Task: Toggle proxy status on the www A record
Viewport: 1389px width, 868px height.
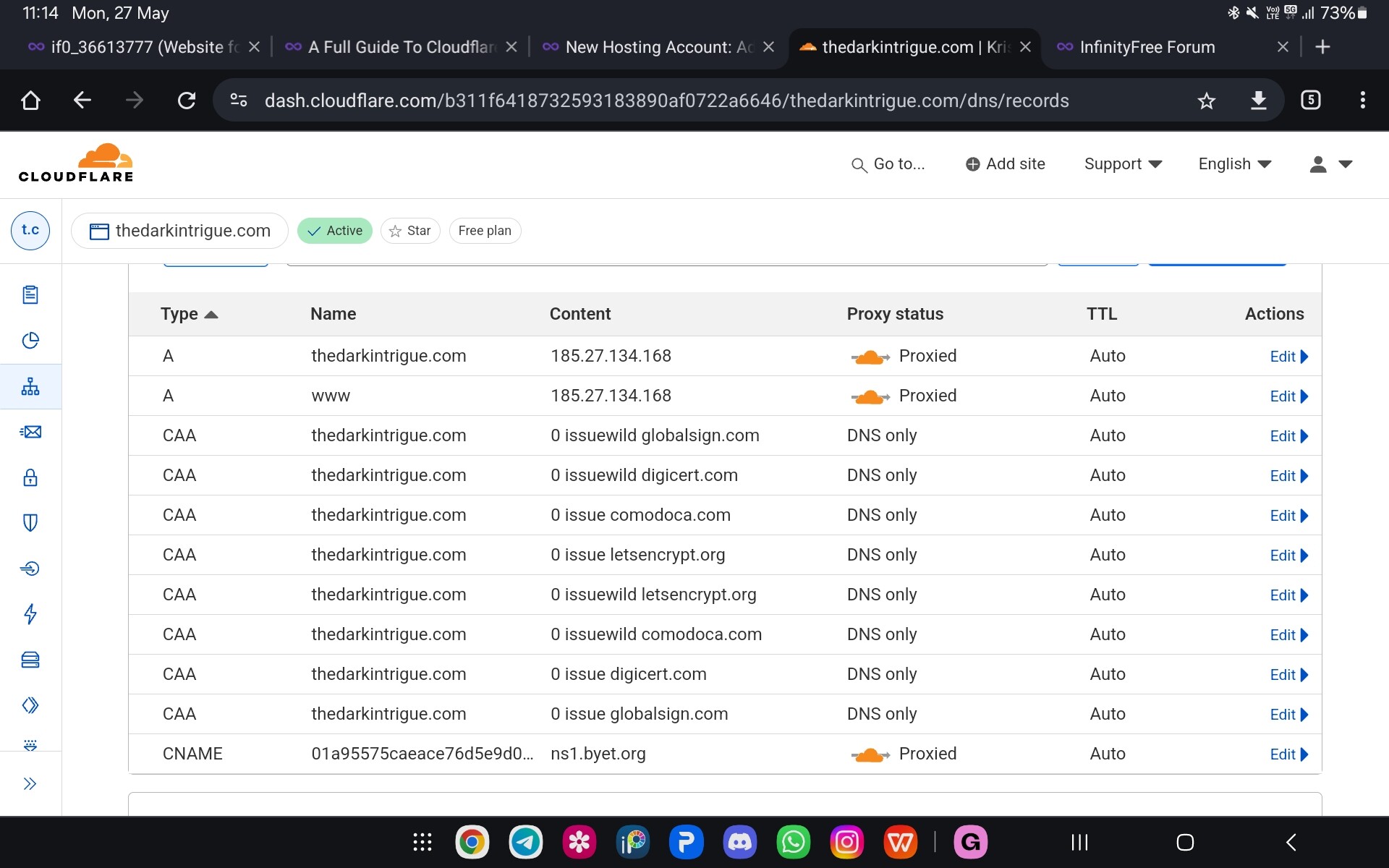Action: pyautogui.click(x=870, y=396)
